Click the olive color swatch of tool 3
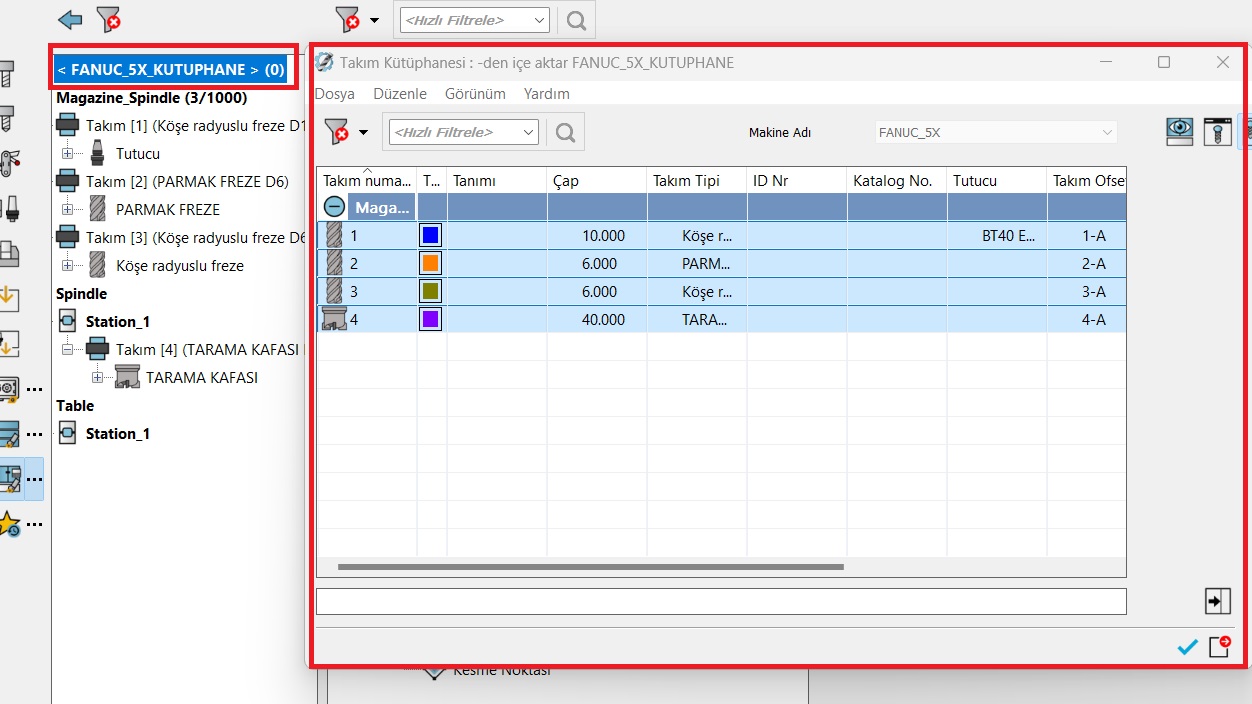 click(431, 291)
